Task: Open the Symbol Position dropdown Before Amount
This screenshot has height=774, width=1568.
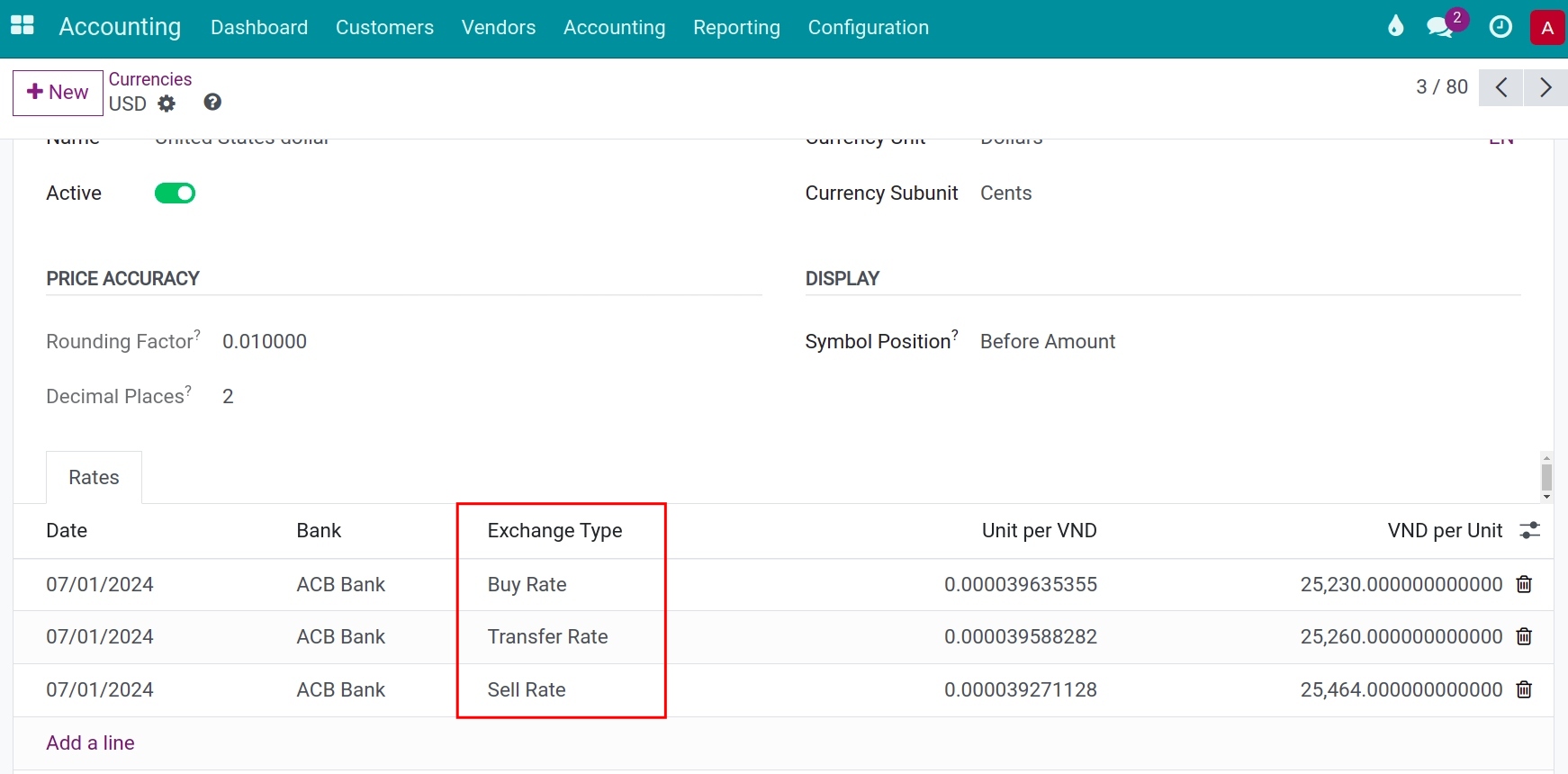Action: coord(1048,341)
